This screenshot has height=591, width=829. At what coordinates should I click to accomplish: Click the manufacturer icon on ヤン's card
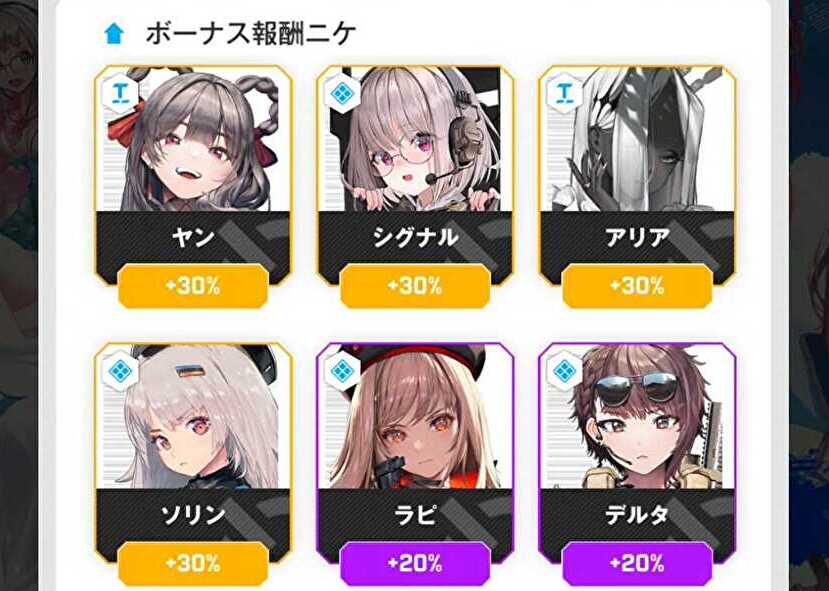(x=121, y=93)
